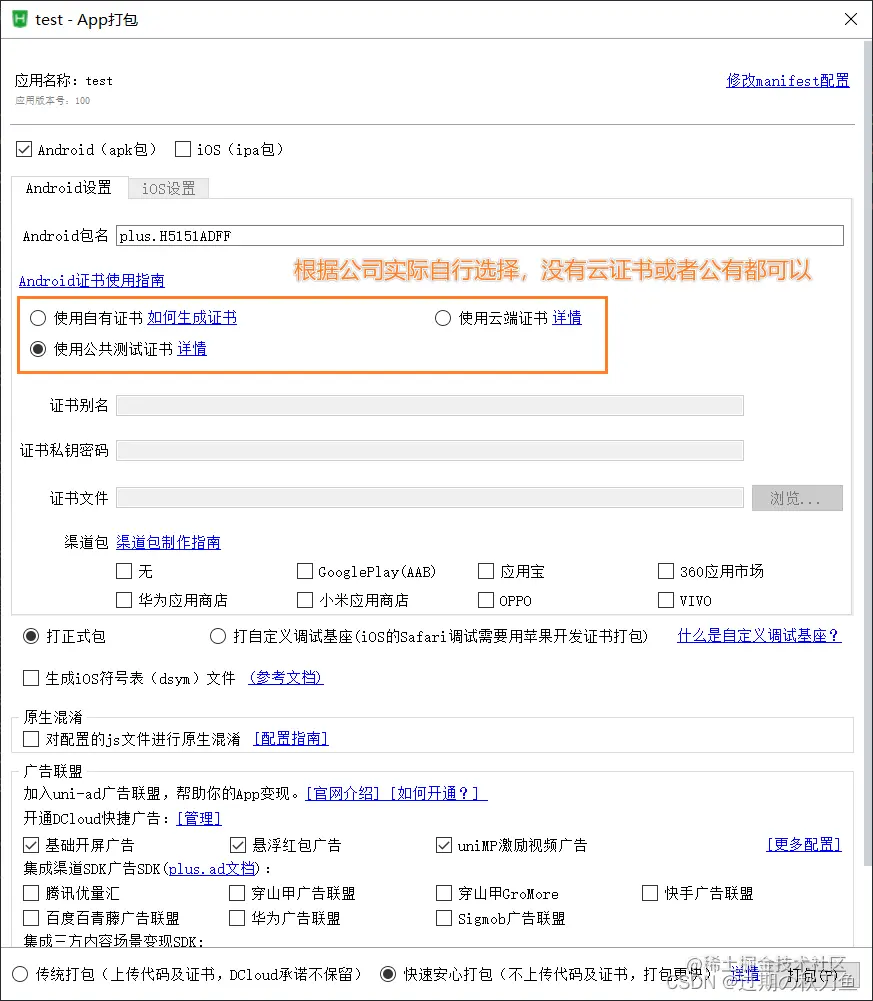
Task: Uncheck the Android (apk包) option
Action: (24, 149)
